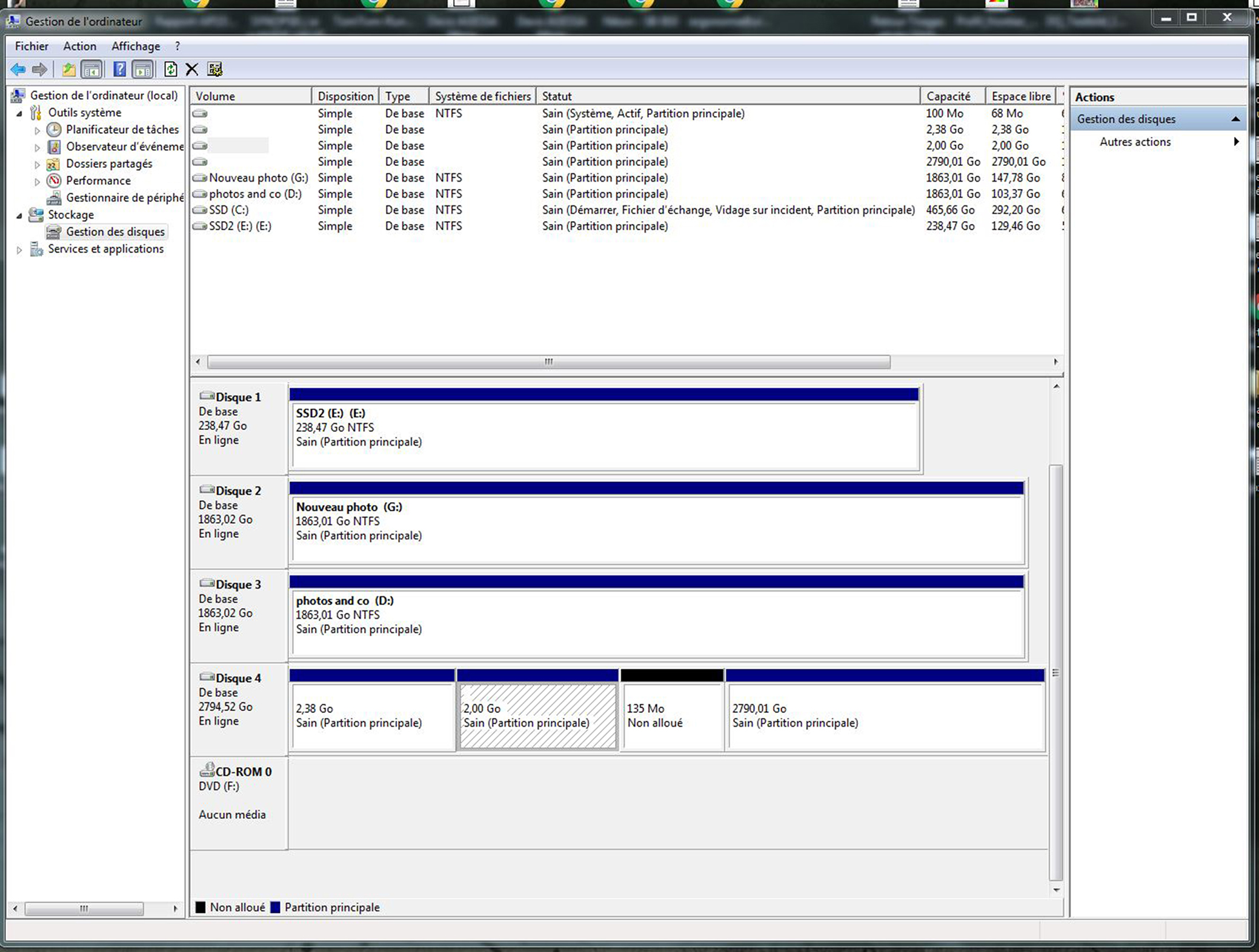
Task: Open the disk settings toolbar icon
Action: click(215, 70)
